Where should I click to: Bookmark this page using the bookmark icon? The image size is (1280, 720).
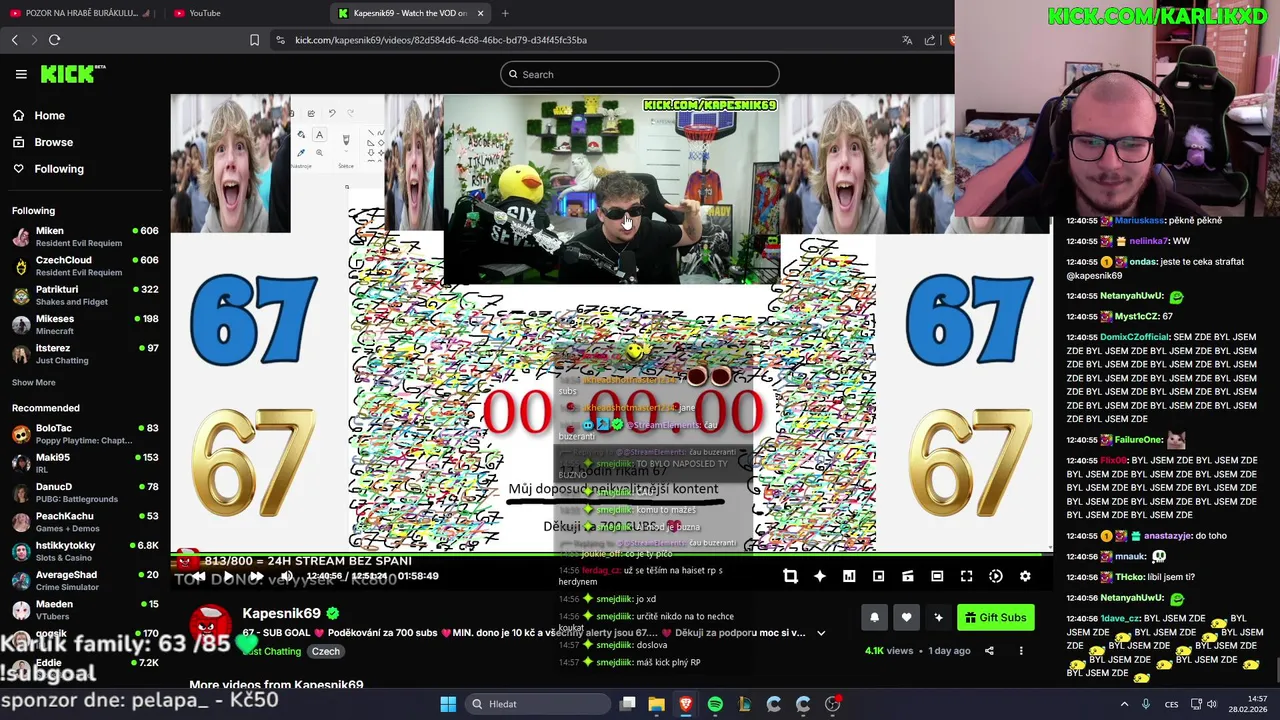pyautogui.click(x=254, y=40)
